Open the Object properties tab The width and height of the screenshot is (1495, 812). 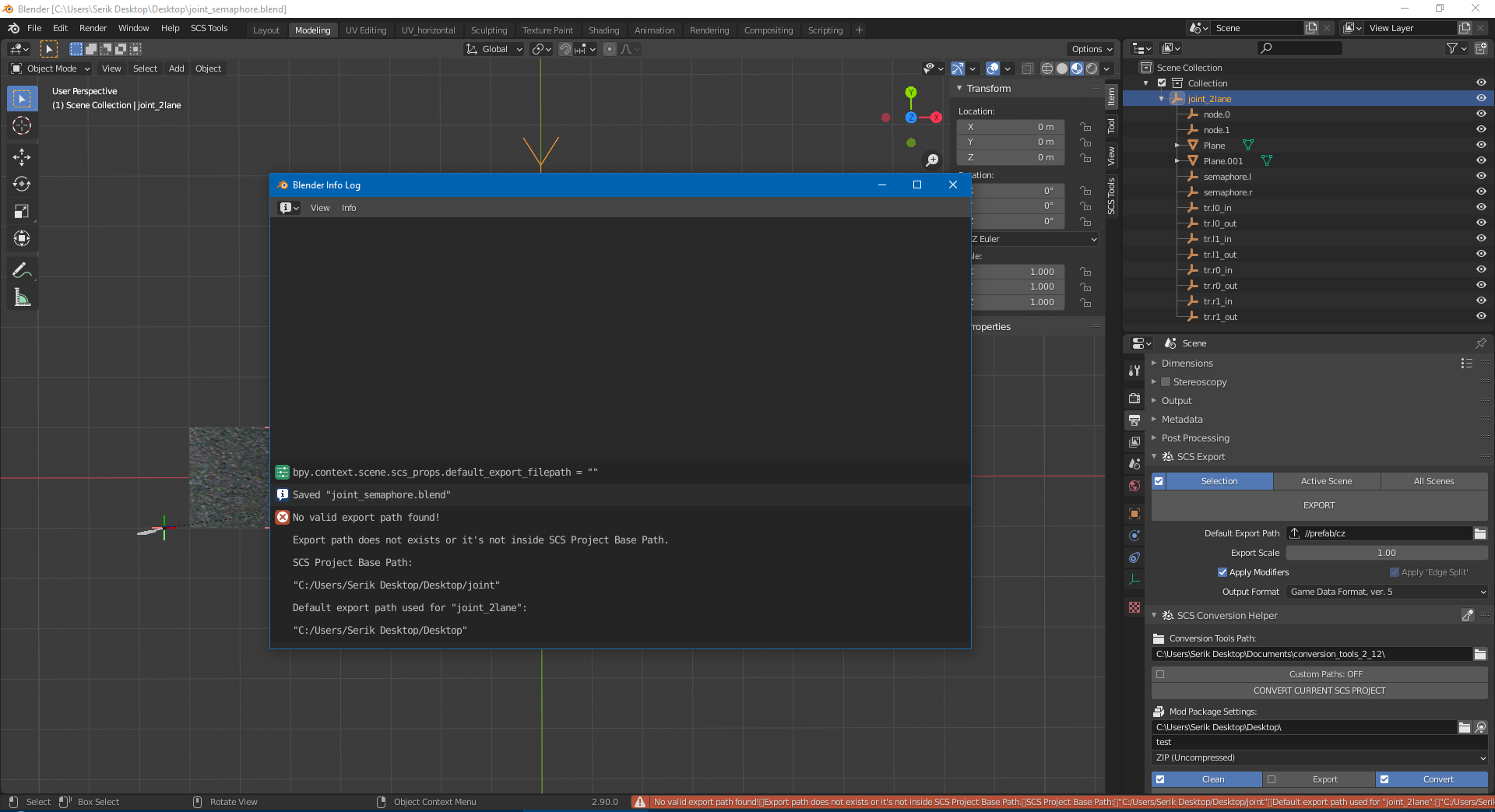1134,514
